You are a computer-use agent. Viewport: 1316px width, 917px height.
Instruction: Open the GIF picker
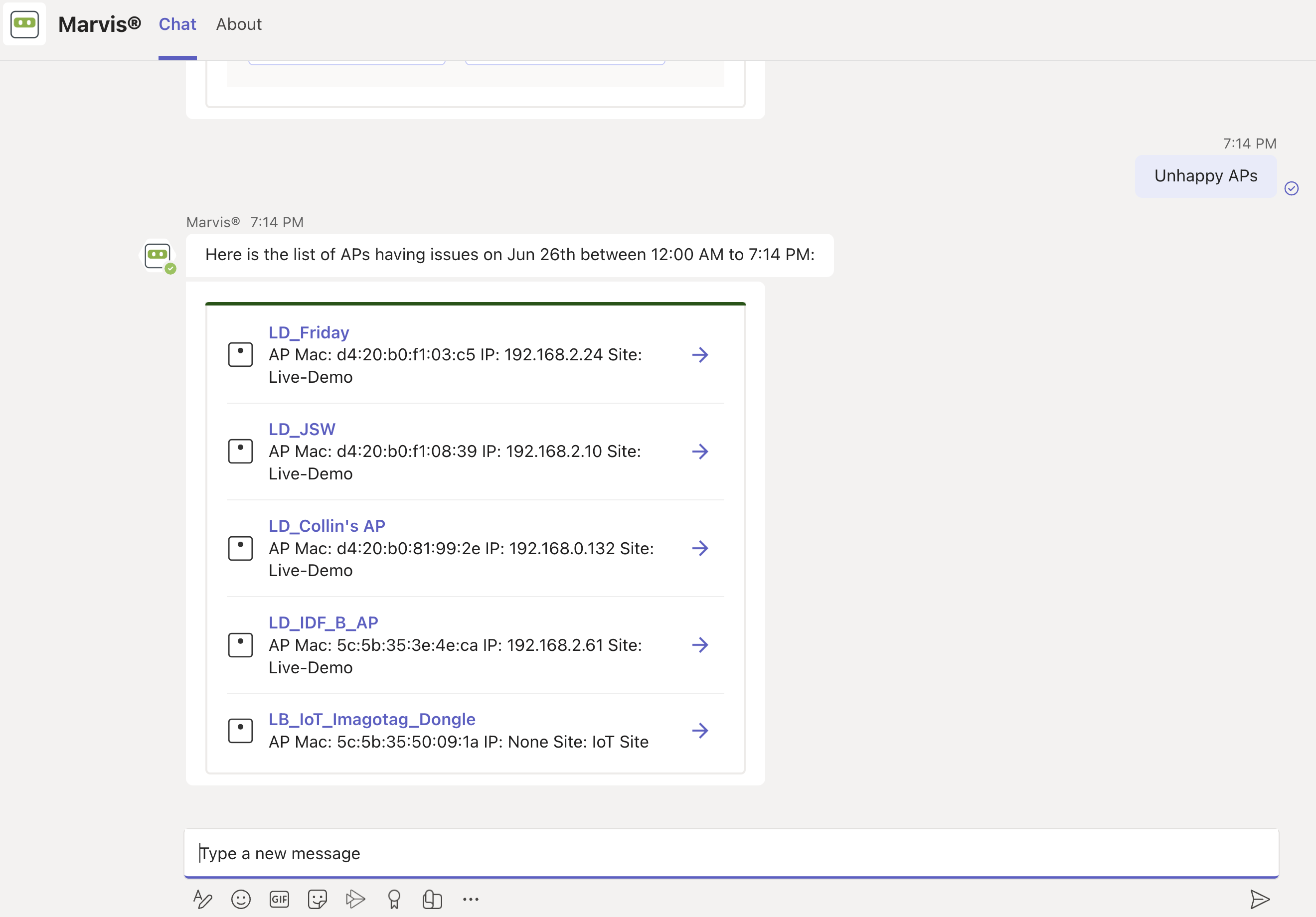tap(279, 899)
